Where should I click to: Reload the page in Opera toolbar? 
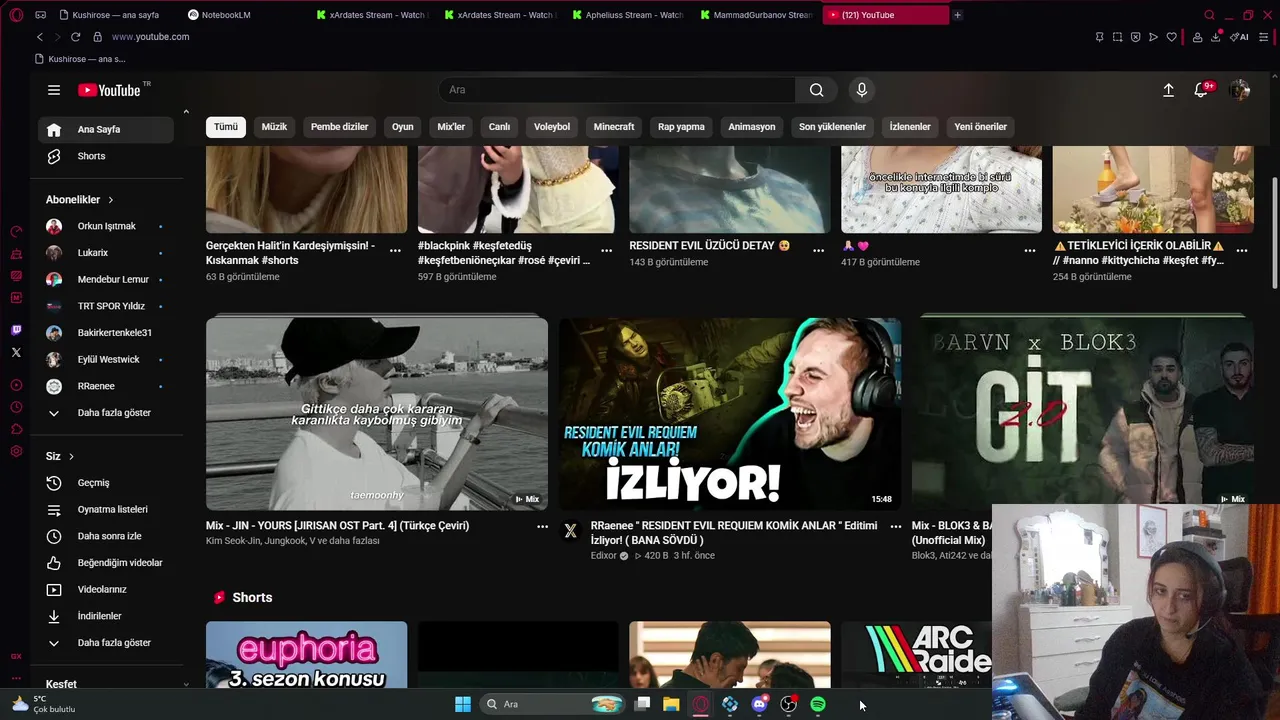(75, 37)
